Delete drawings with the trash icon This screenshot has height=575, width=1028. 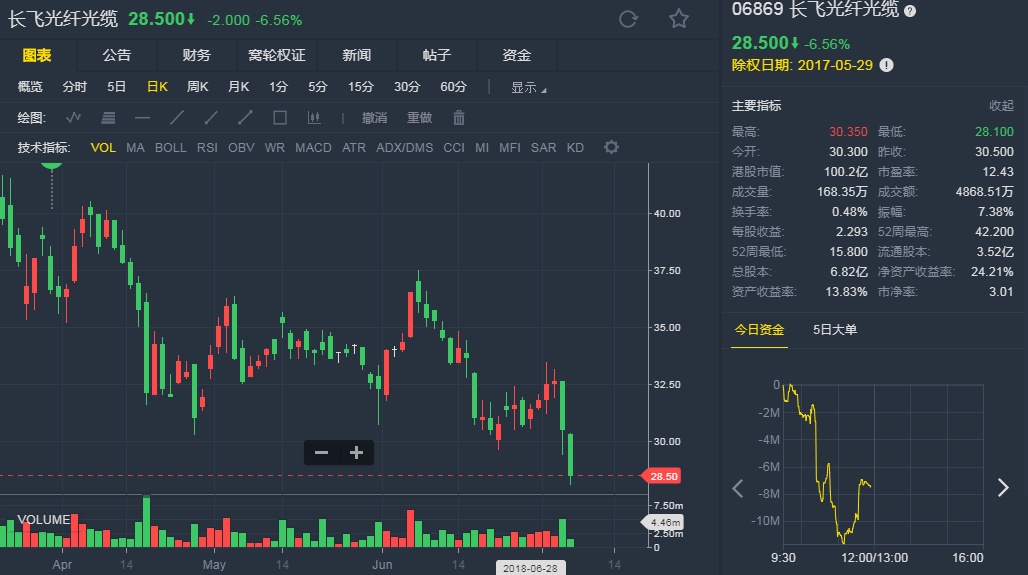459,118
